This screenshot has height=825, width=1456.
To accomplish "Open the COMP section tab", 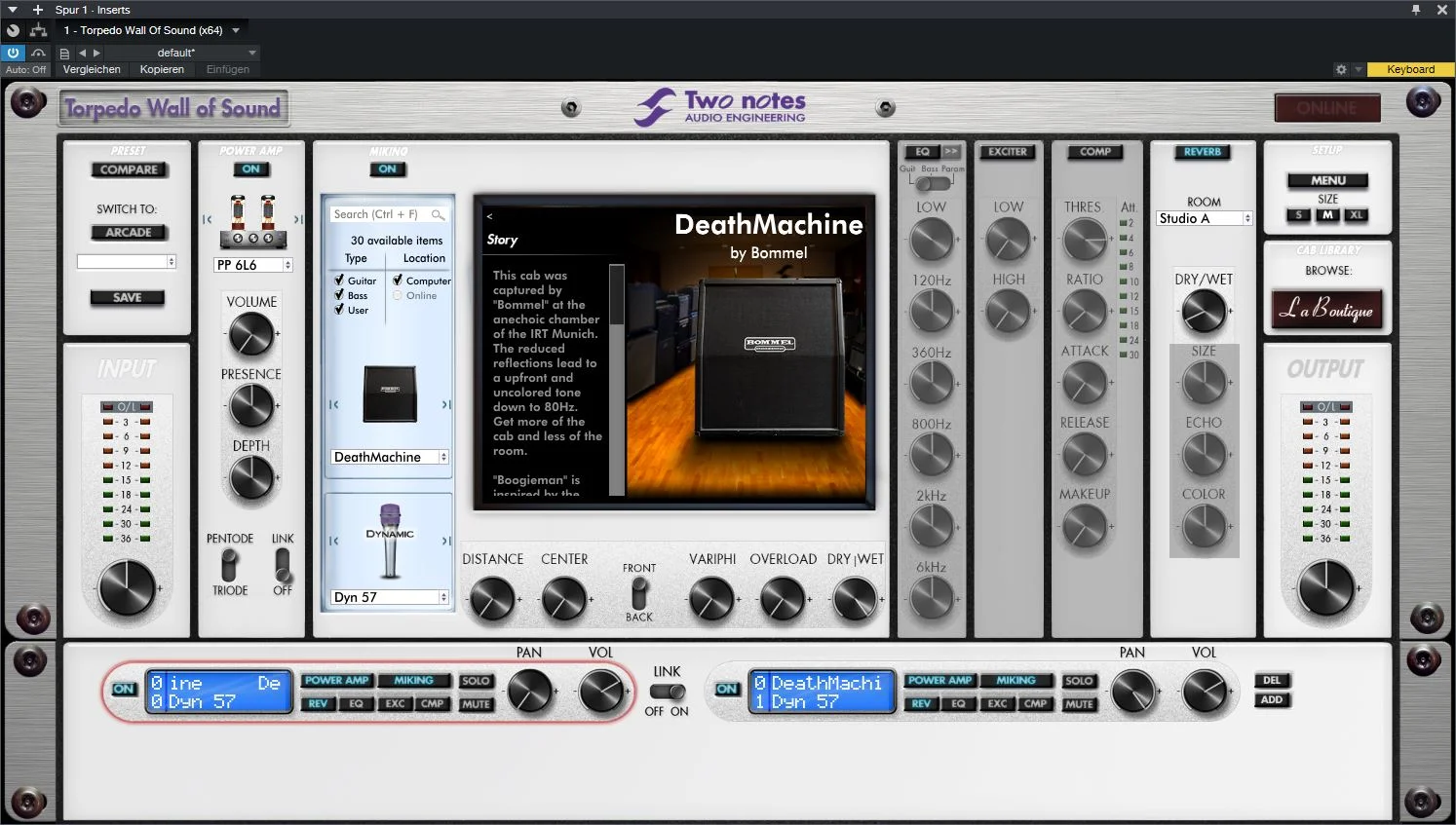I will point(1095,152).
